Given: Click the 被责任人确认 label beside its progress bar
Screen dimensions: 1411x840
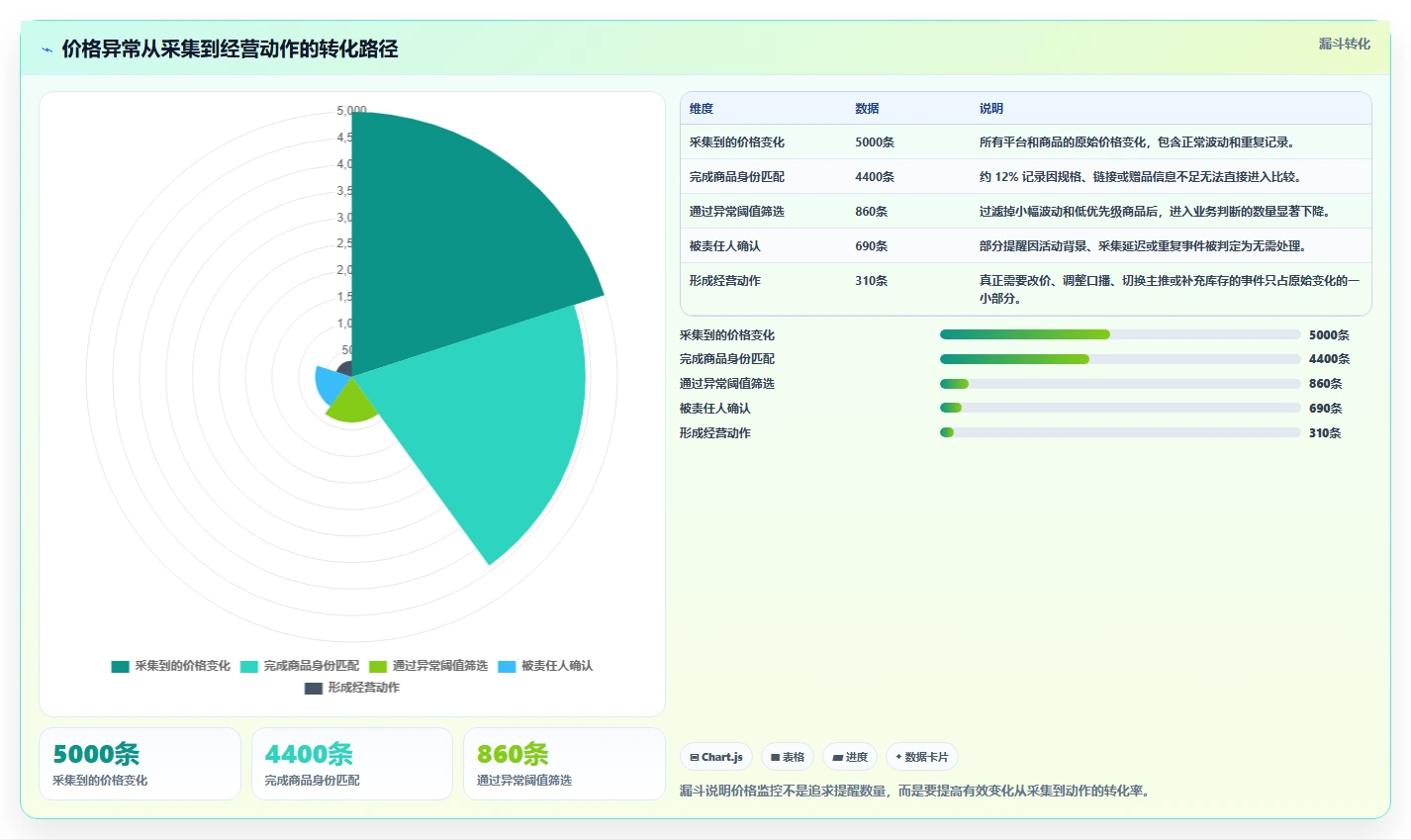Looking at the screenshot, I should 715,409.
